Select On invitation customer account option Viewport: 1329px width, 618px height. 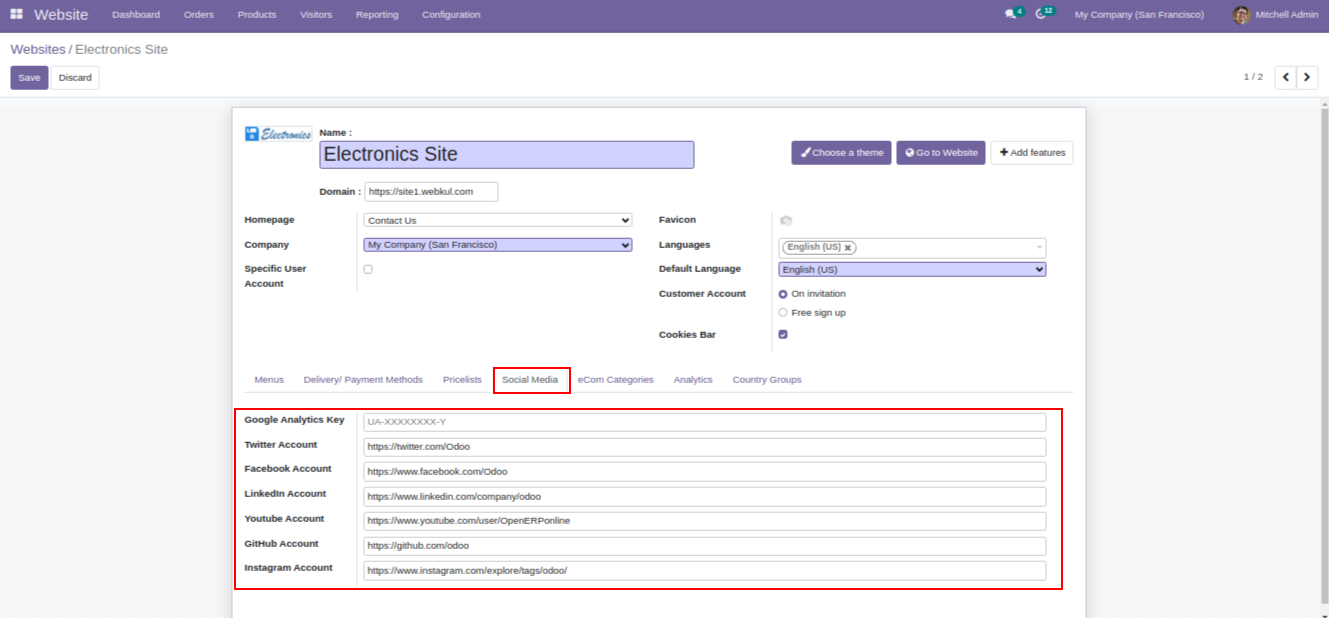point(783,294)
